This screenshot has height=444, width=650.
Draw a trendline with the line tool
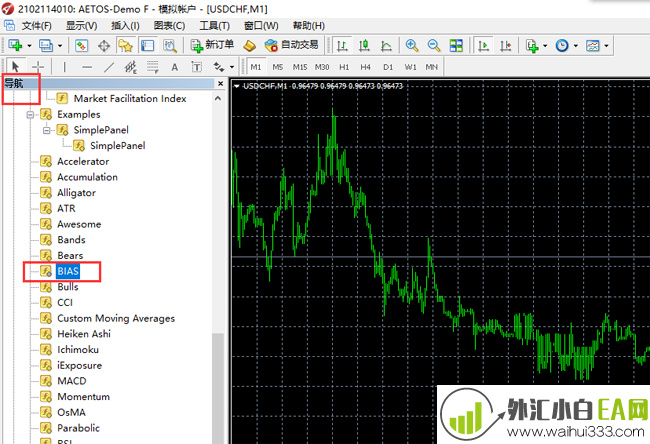(x=109, y=67)
